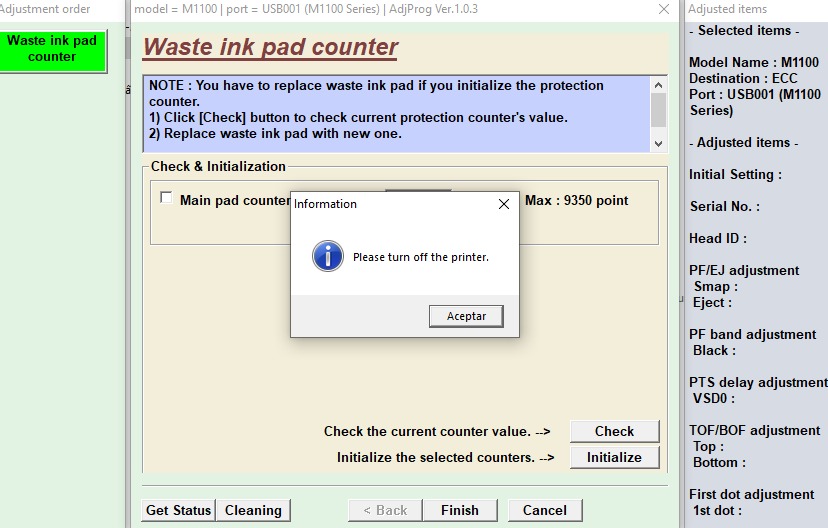Click the note box scrollbar thumb
The image size is (828, 528).
[x=658, y=109]
